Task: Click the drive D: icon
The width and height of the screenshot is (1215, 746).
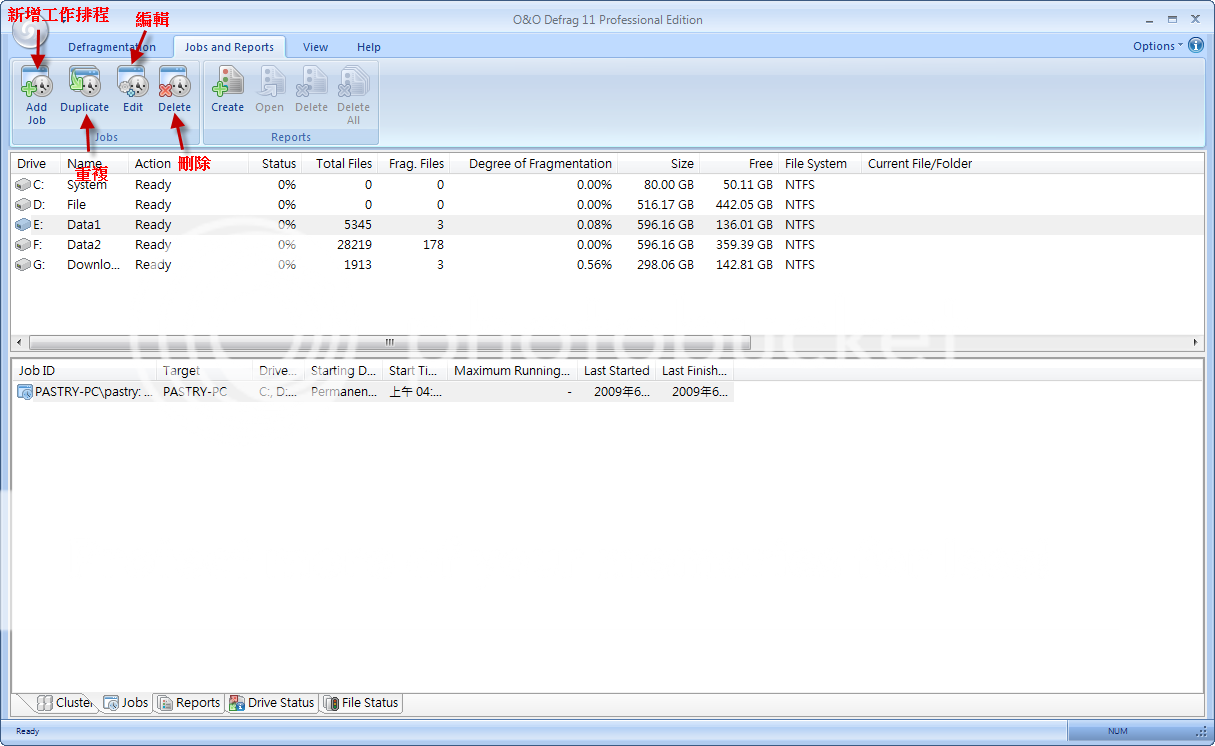Action: 24,205
